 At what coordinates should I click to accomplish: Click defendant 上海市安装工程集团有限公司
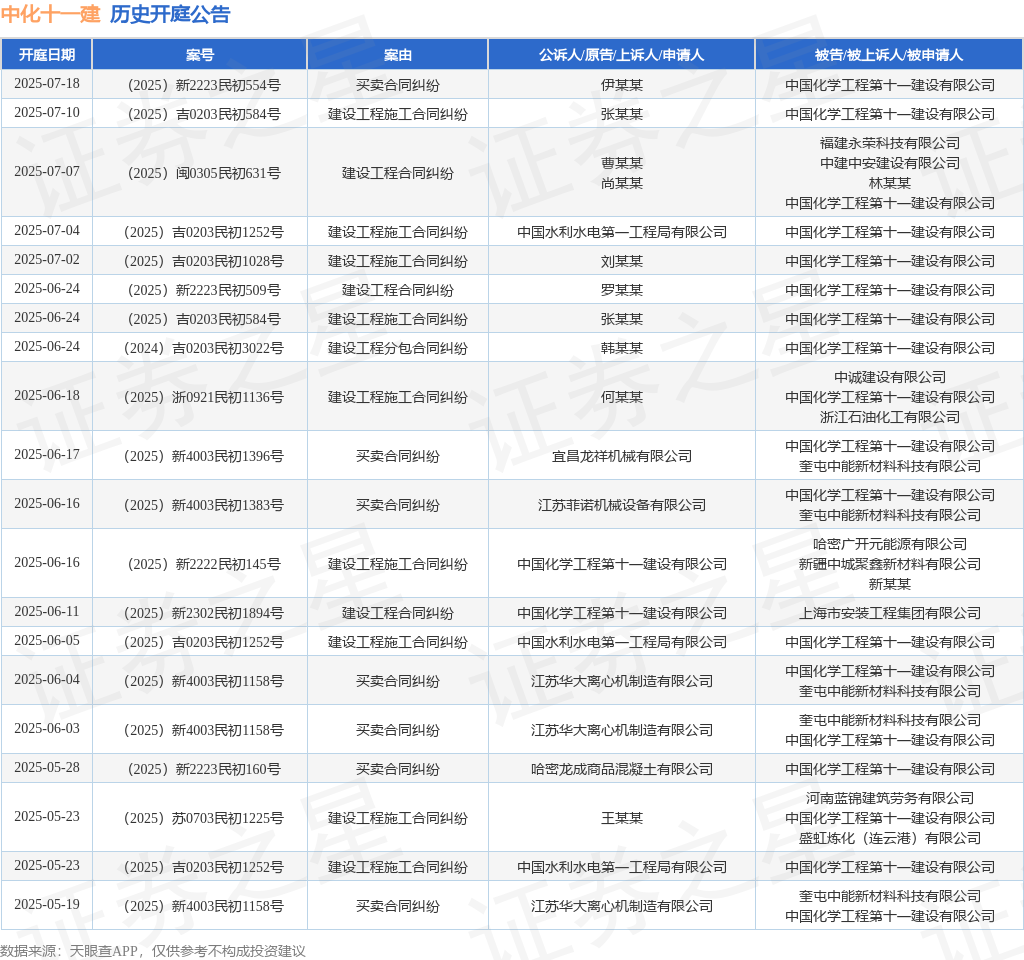(x=889, y=613)
